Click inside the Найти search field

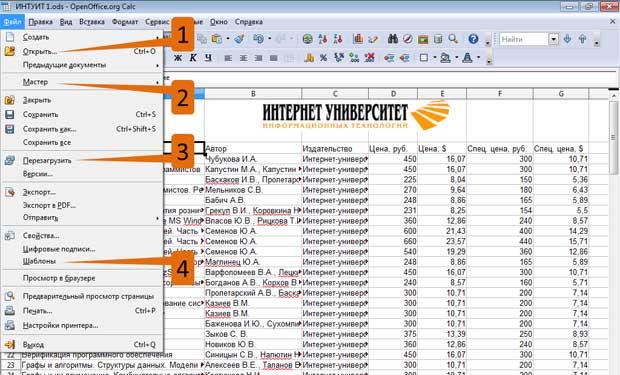tap(524, 39)
